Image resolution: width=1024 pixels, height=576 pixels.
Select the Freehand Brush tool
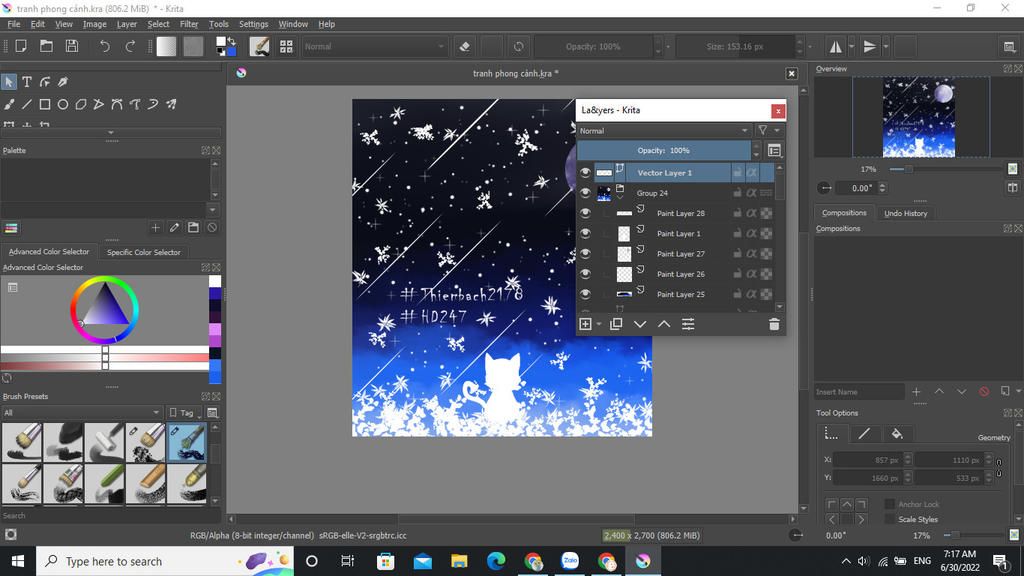tap(8, 104)
